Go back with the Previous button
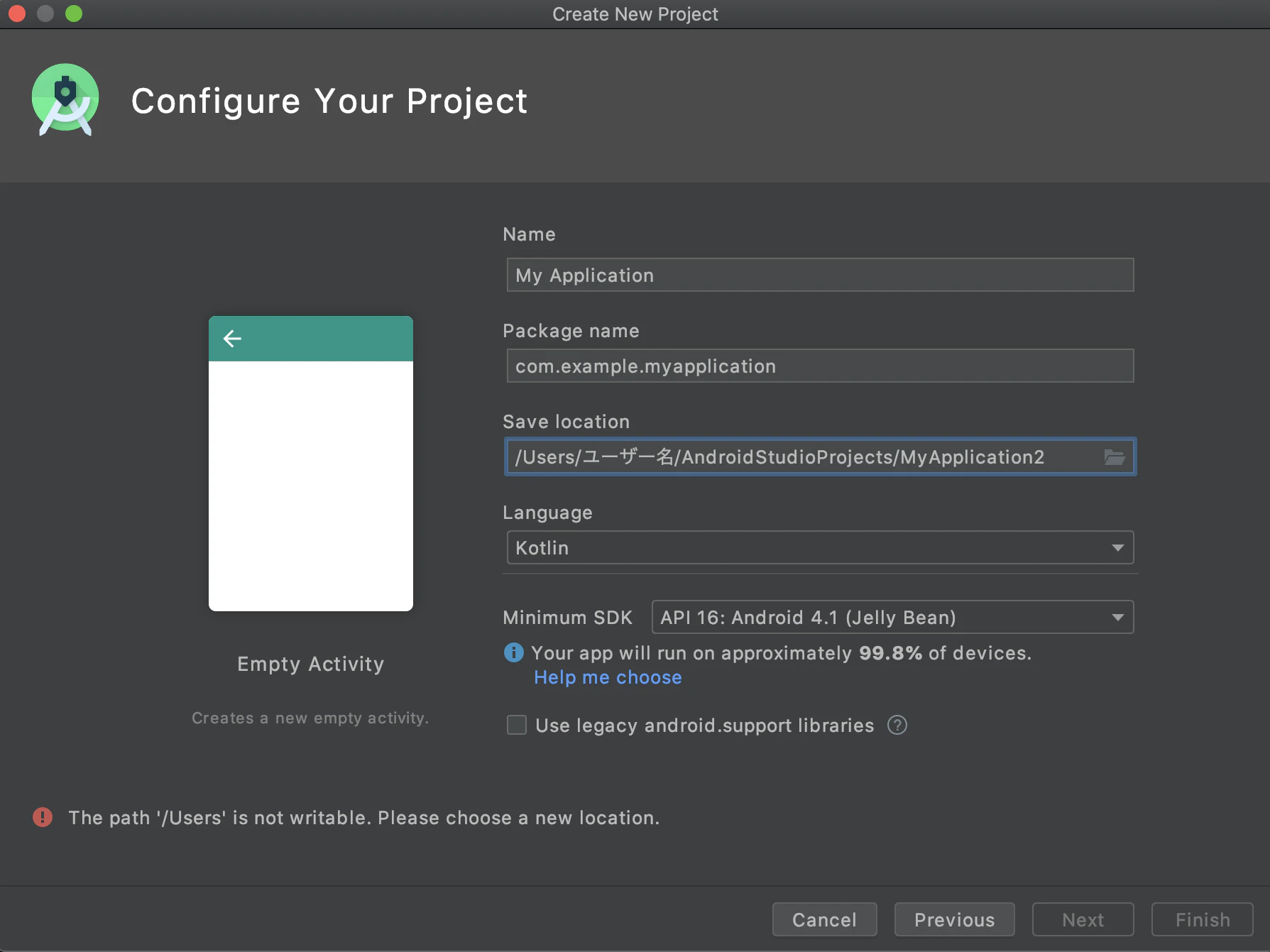The width and height of the screenshot is (1270, 952). [954, 919]
